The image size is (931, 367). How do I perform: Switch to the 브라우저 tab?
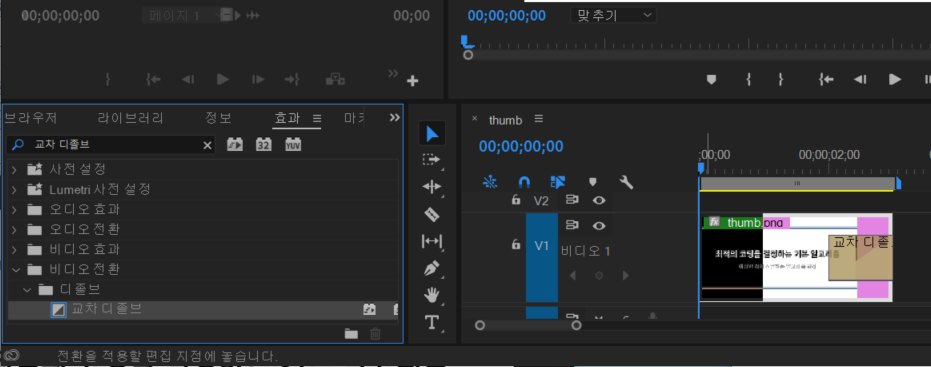tap(30, 118)
